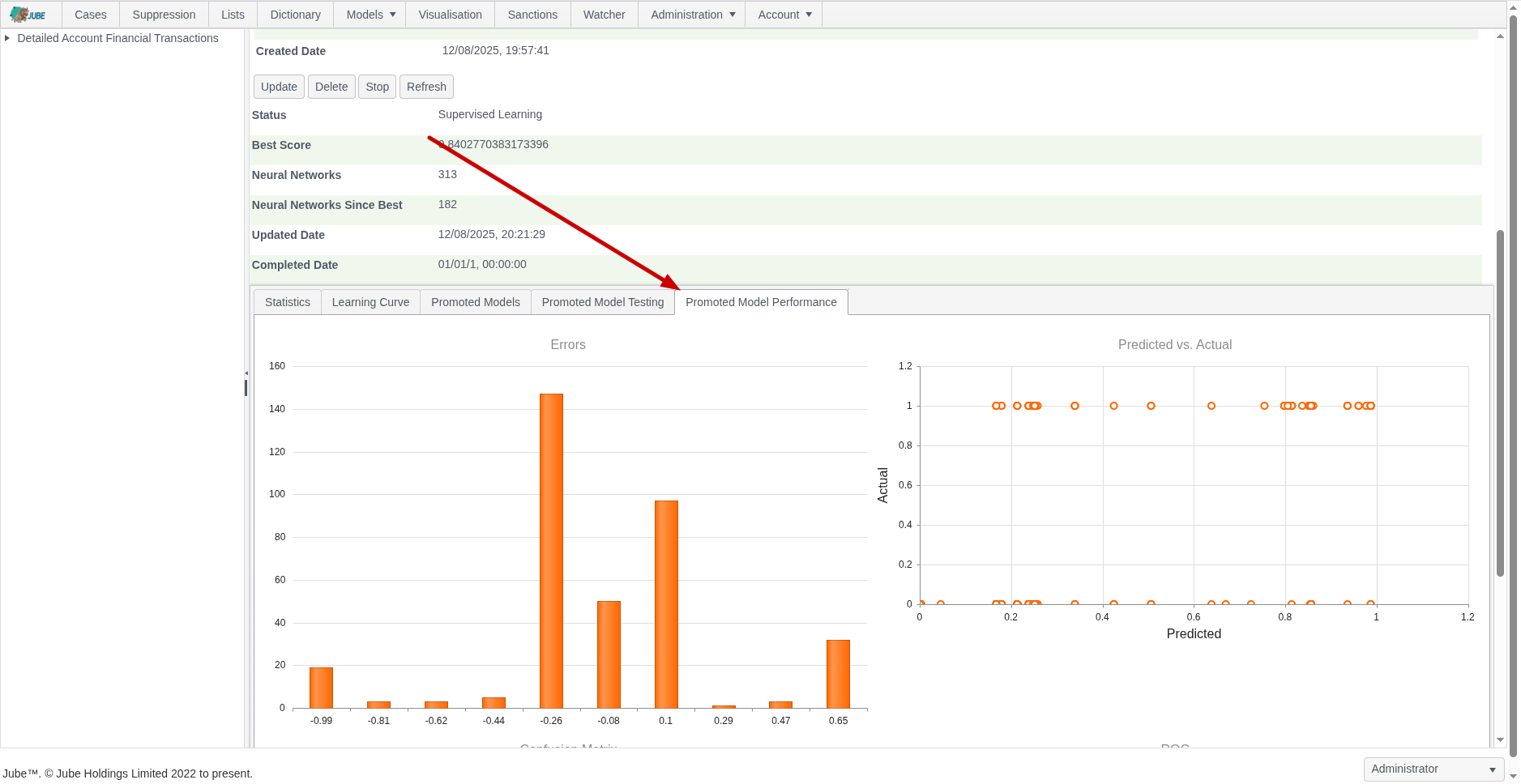1521x784 pixels.
Task: Open the Account dropdown menu
Action: [784, 15]
